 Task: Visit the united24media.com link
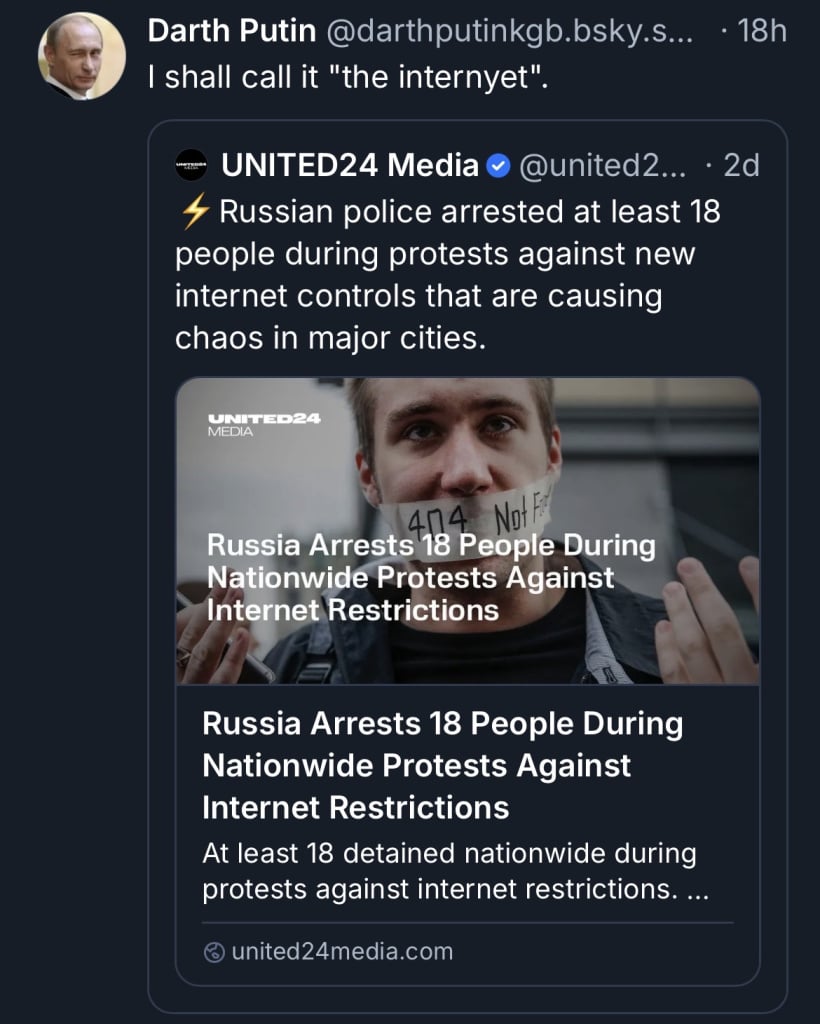tap(342, 952)
